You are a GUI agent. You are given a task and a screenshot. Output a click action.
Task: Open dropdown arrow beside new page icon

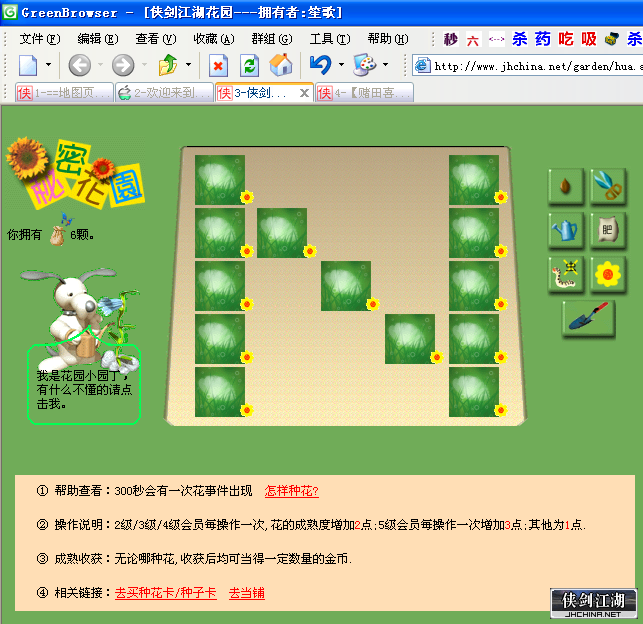[48, 65]
